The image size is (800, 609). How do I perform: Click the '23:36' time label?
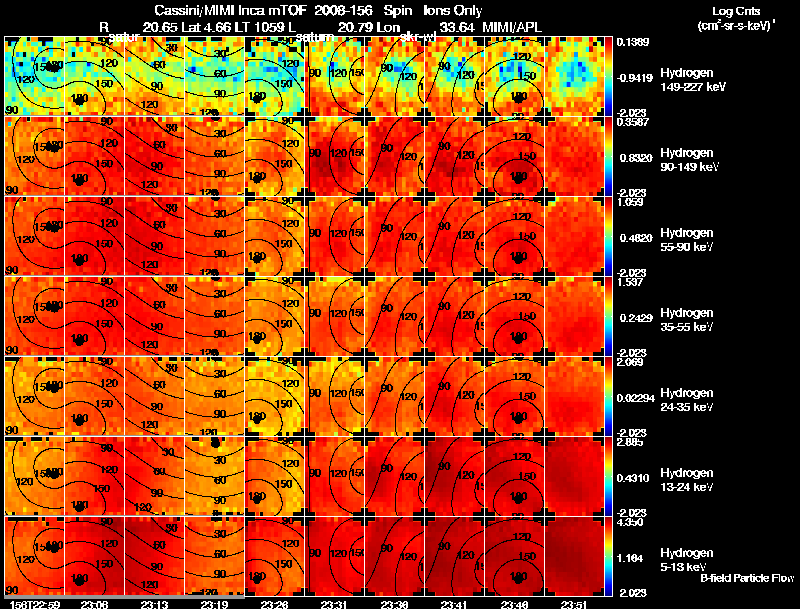click(394, 604)
